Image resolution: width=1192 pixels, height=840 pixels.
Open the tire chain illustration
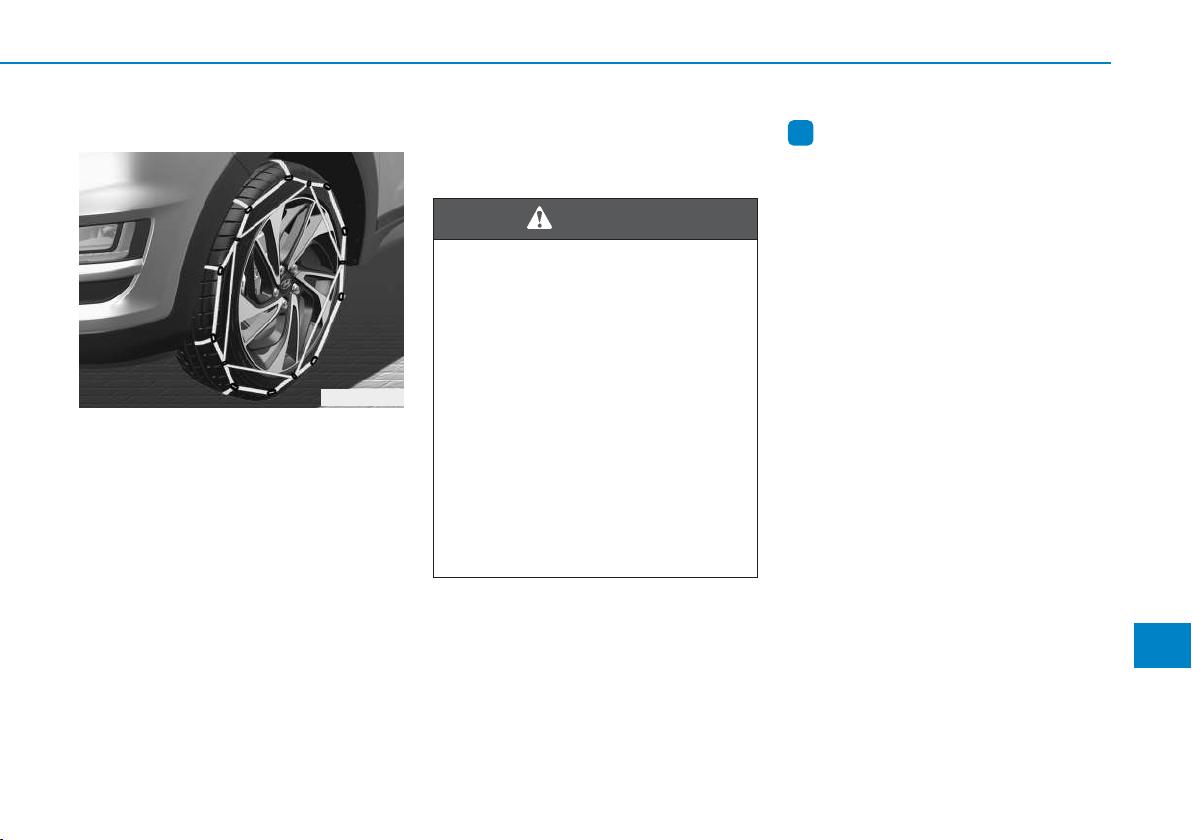[241, 280]
